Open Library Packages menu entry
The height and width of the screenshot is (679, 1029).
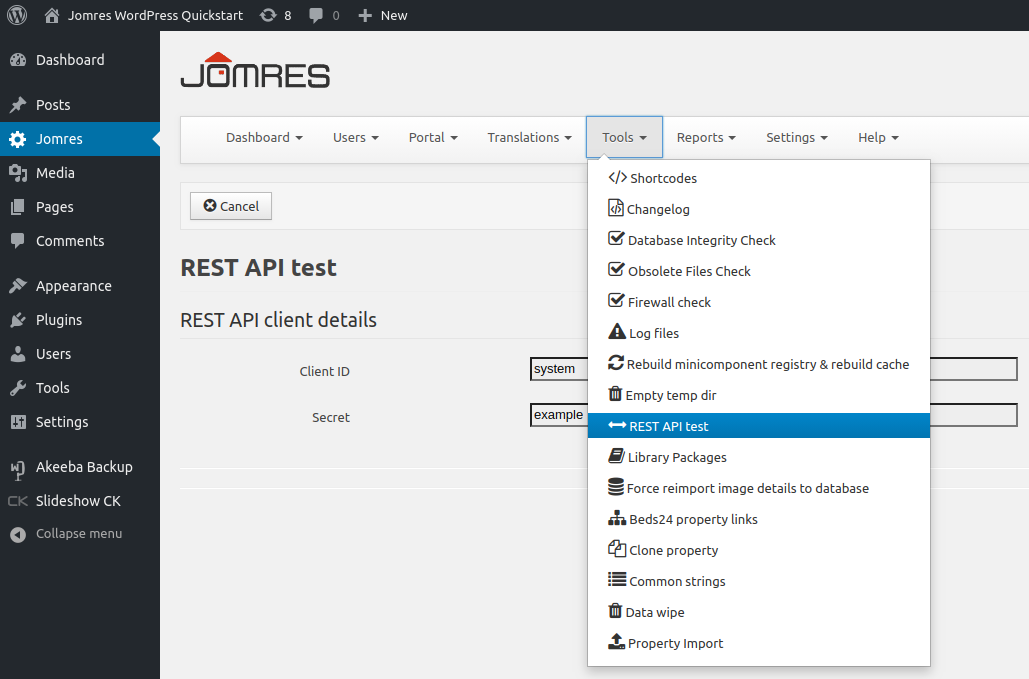[759, 457]
